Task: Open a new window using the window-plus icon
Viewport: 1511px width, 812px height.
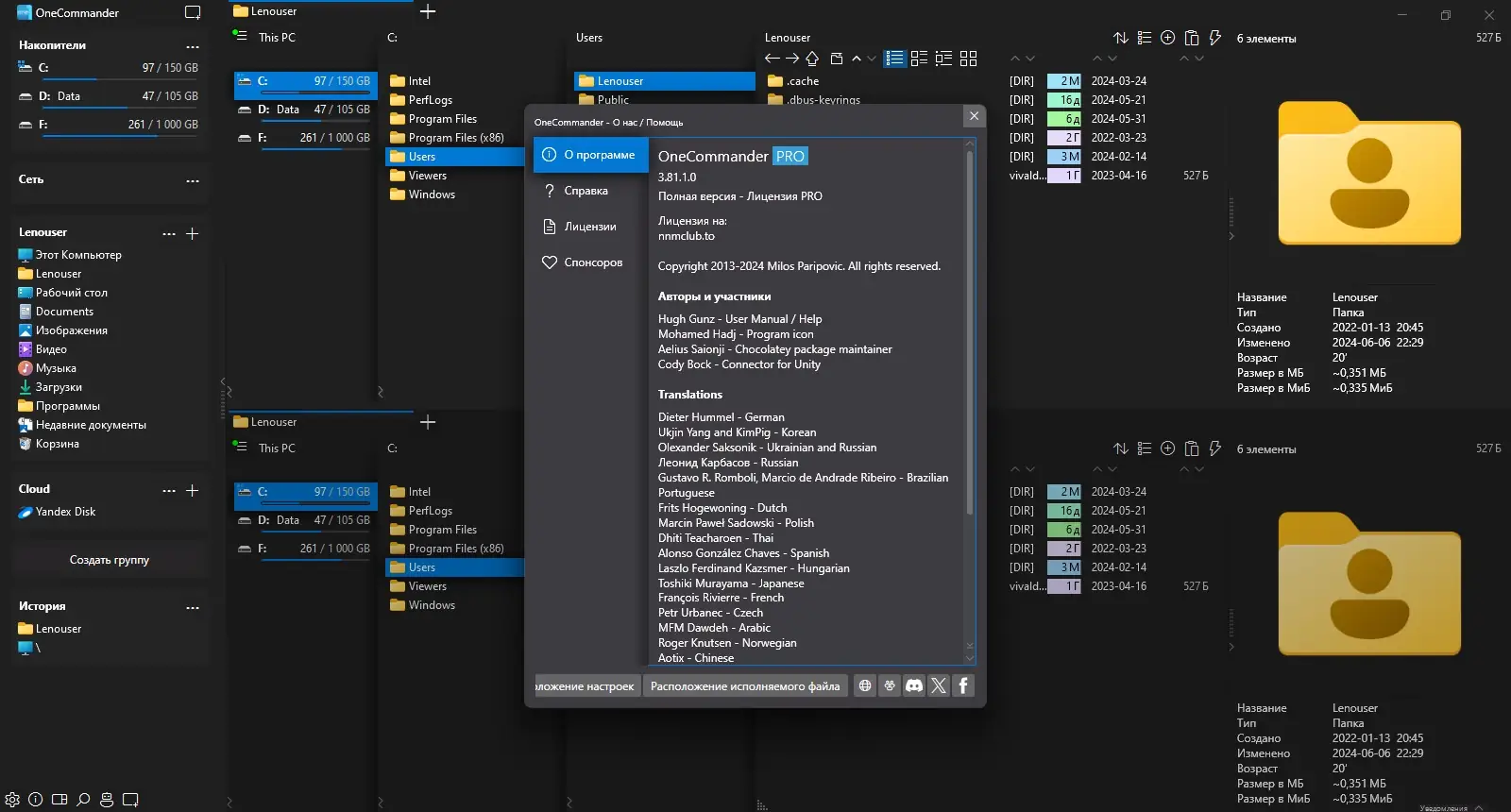Action: (130, 800)
